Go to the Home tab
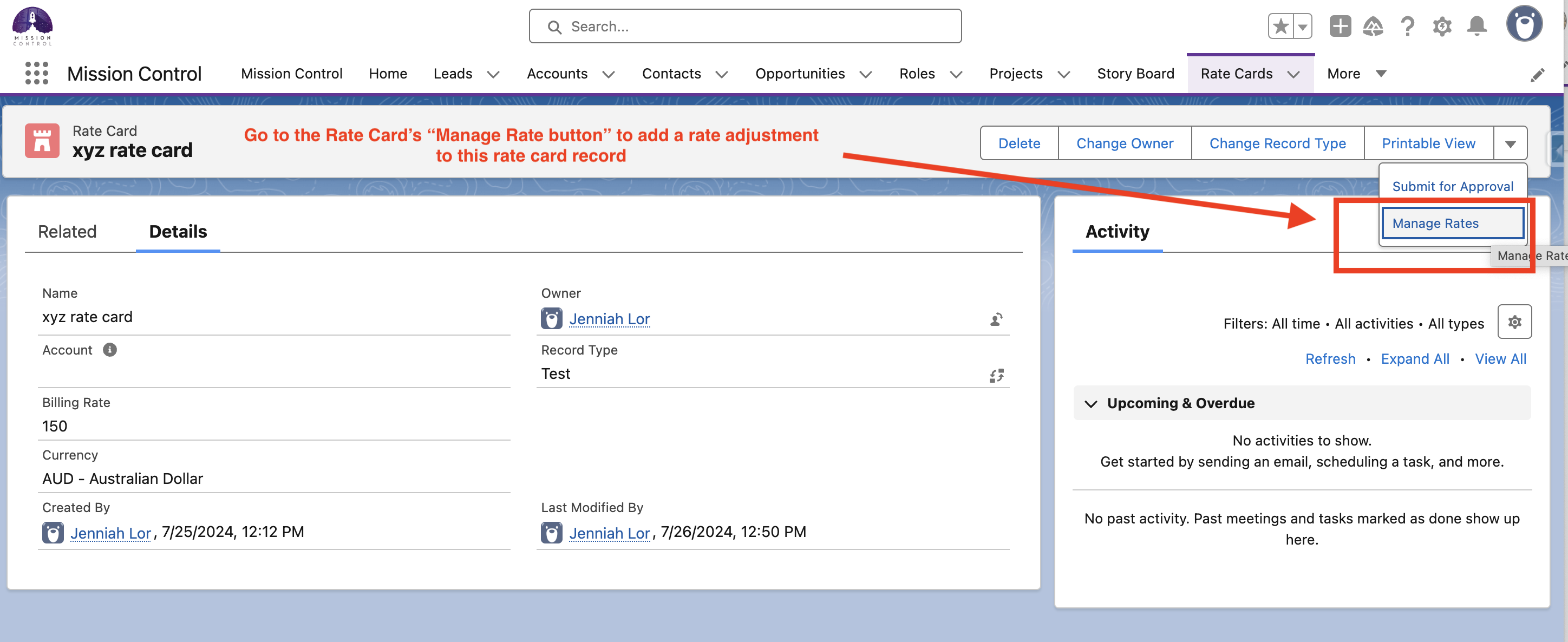Viewport: 1568px width, 642px height. [x=388, y=74]
